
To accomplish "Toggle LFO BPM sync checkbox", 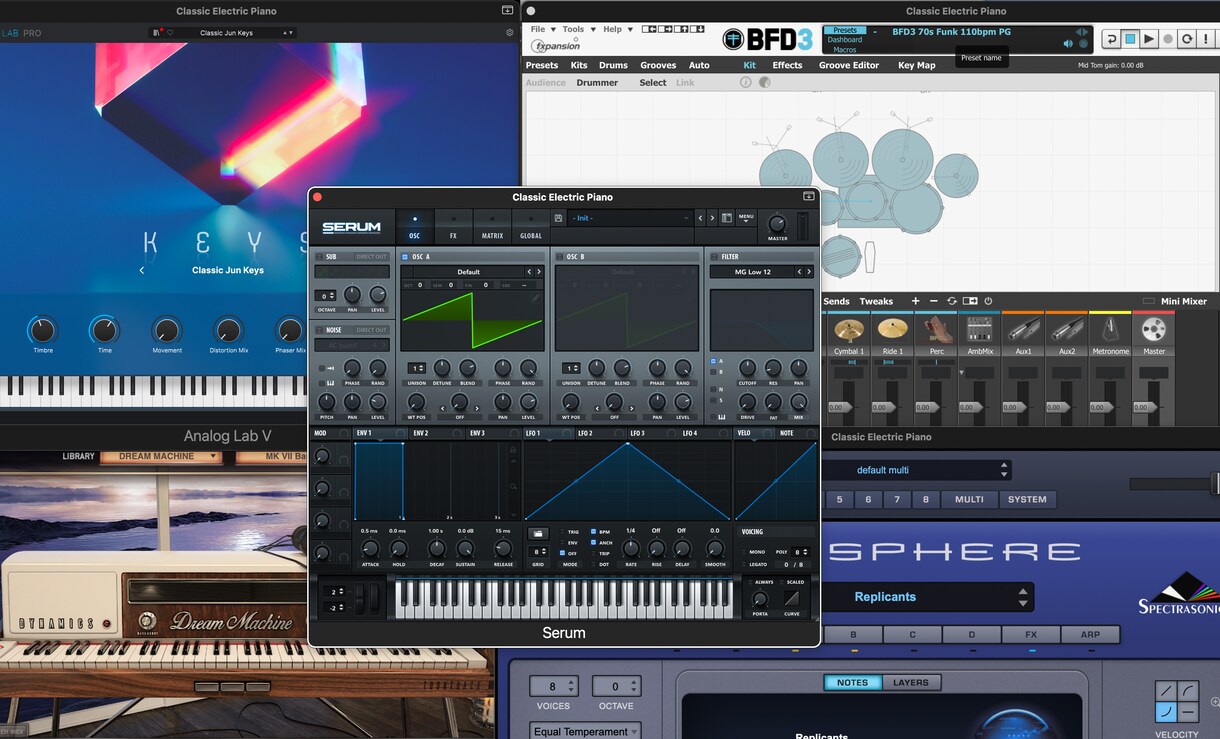I will pos(594,532).
